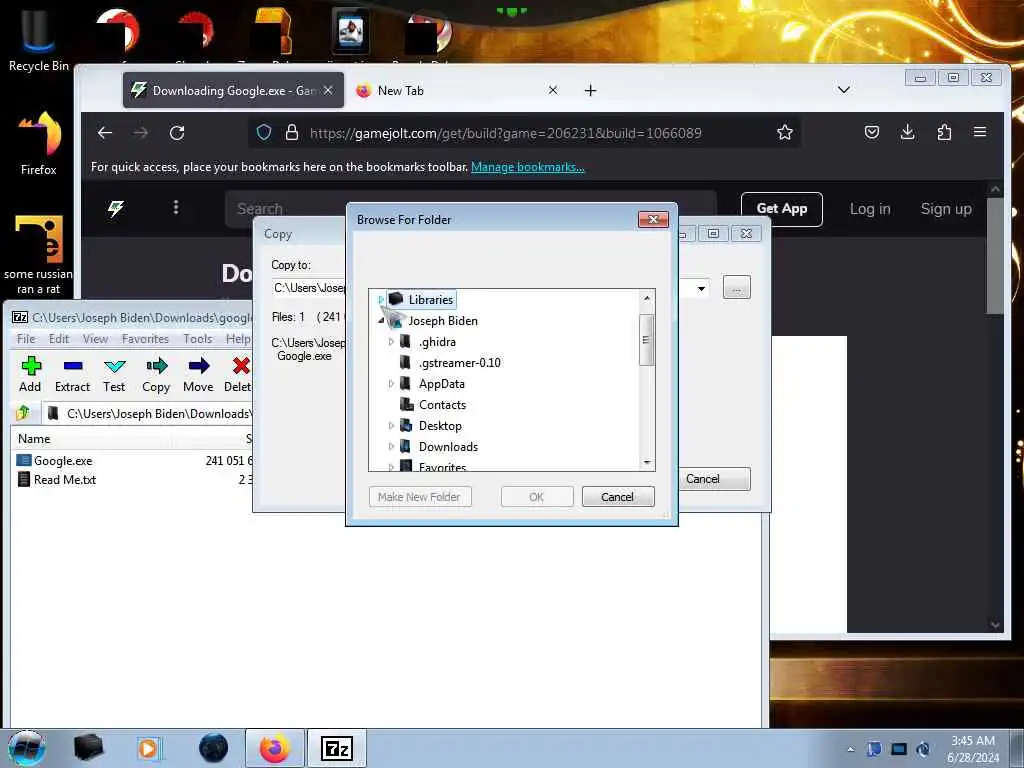Click the 7-Zip taskbar button
Viewport: 1024px width, 768px height.
tap(336, 748)
